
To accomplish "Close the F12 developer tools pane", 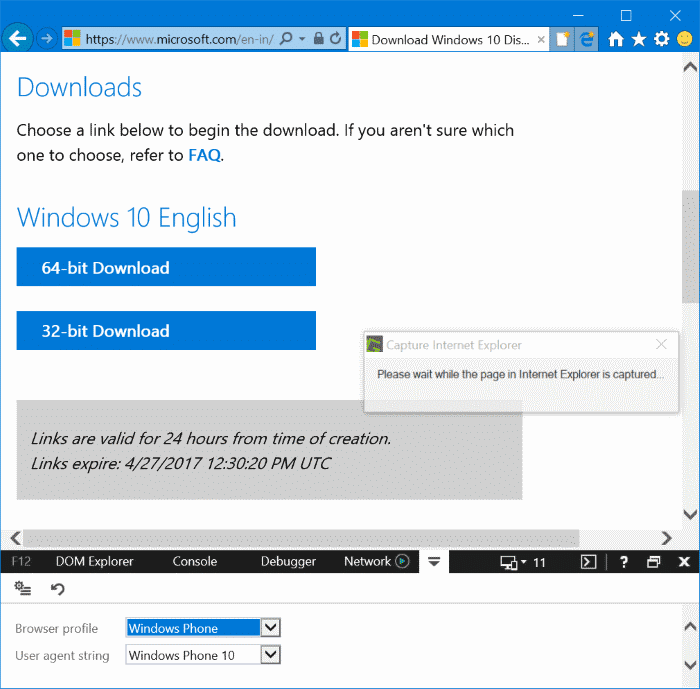I will (684, 562).
